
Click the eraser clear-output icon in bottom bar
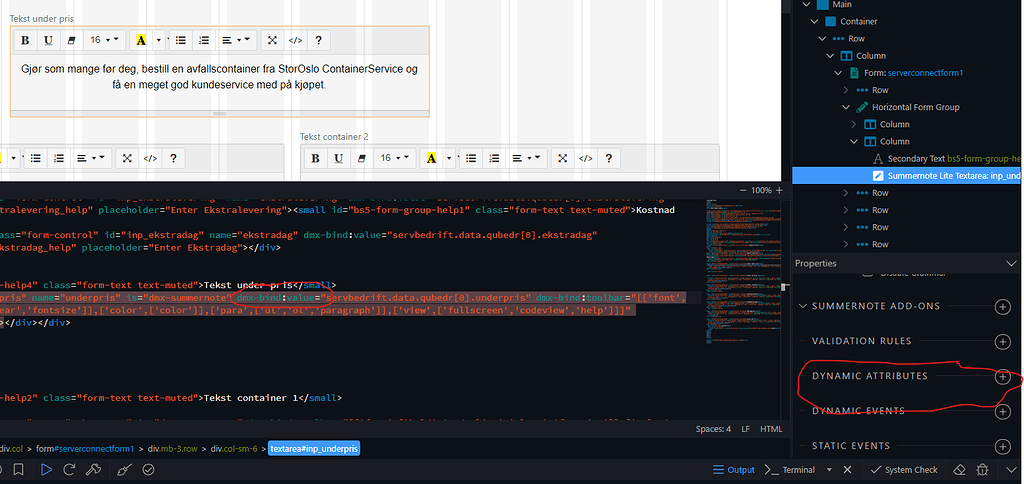point(959,470)
